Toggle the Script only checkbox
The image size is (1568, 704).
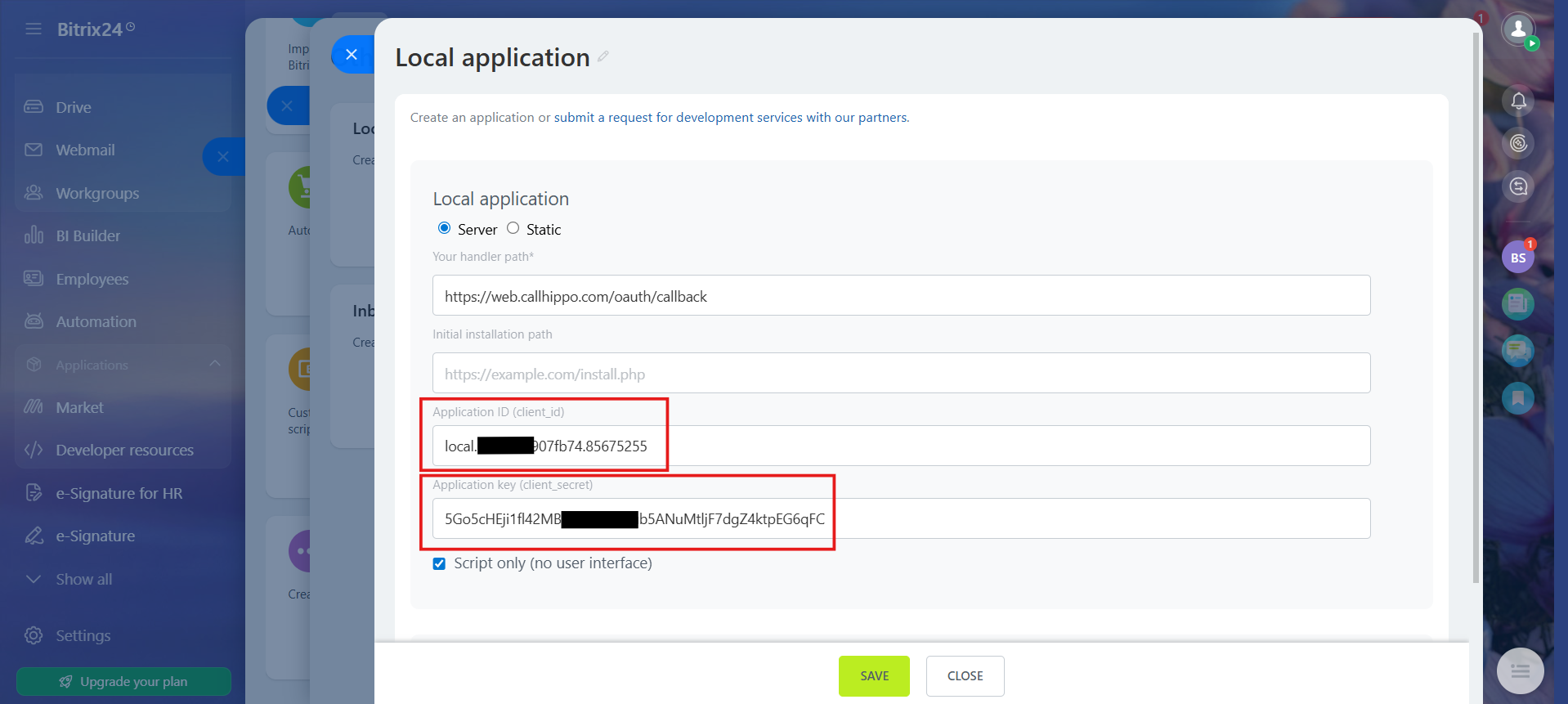[439, 564]
